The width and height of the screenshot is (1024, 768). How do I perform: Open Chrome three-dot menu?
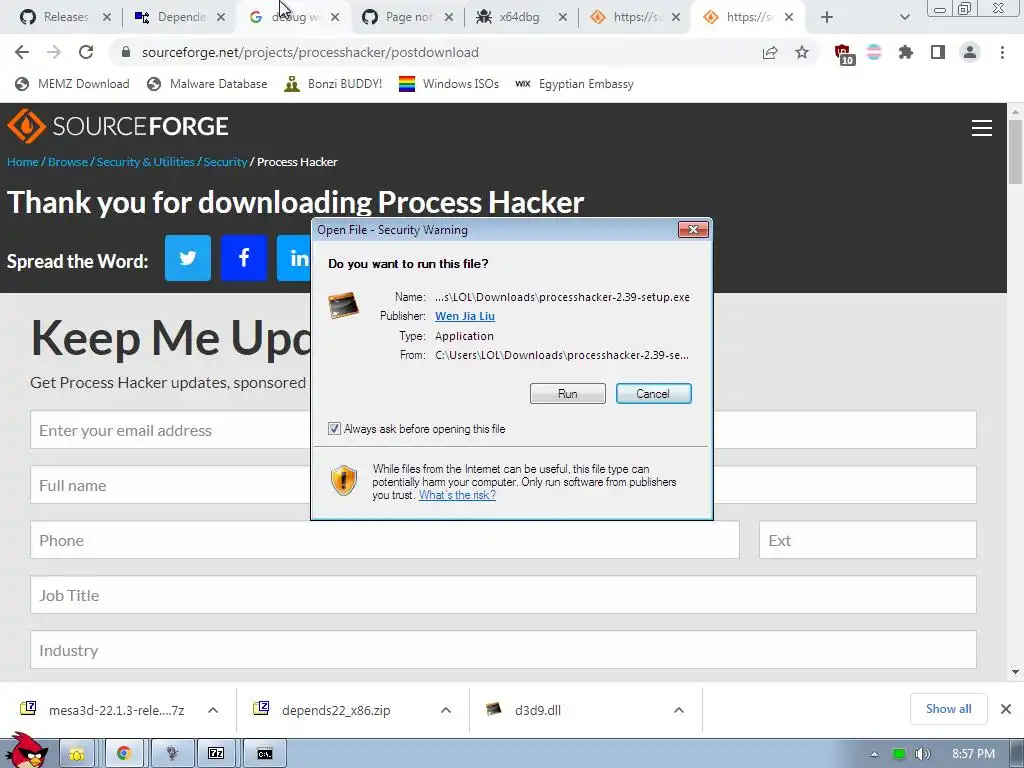1002,52
